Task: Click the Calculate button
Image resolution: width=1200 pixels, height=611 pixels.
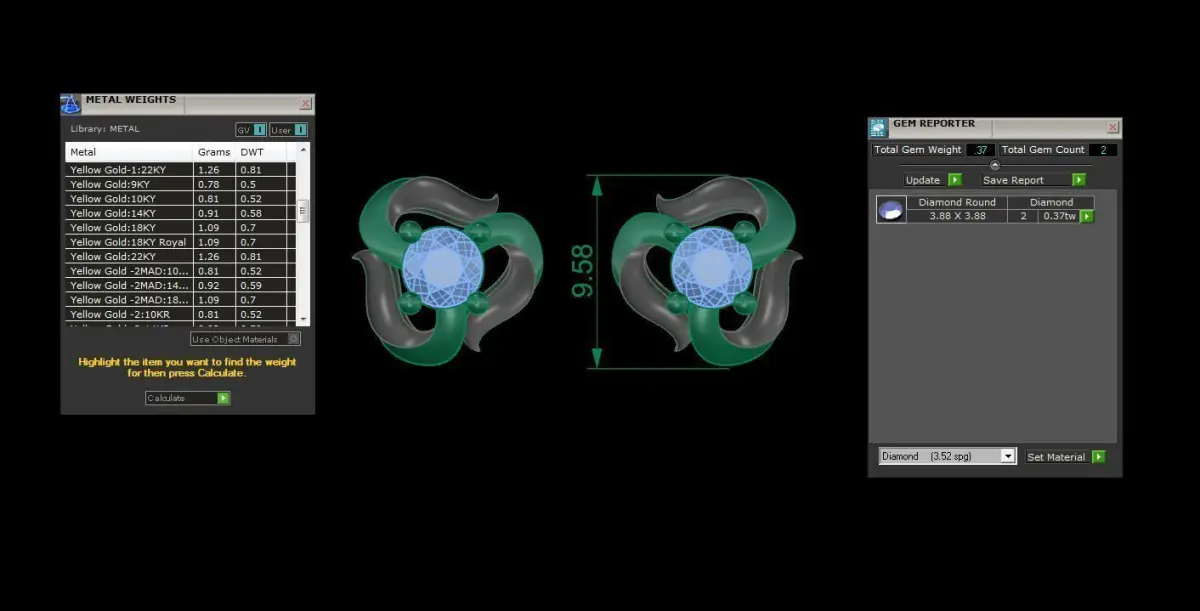Action: [188, 398]
